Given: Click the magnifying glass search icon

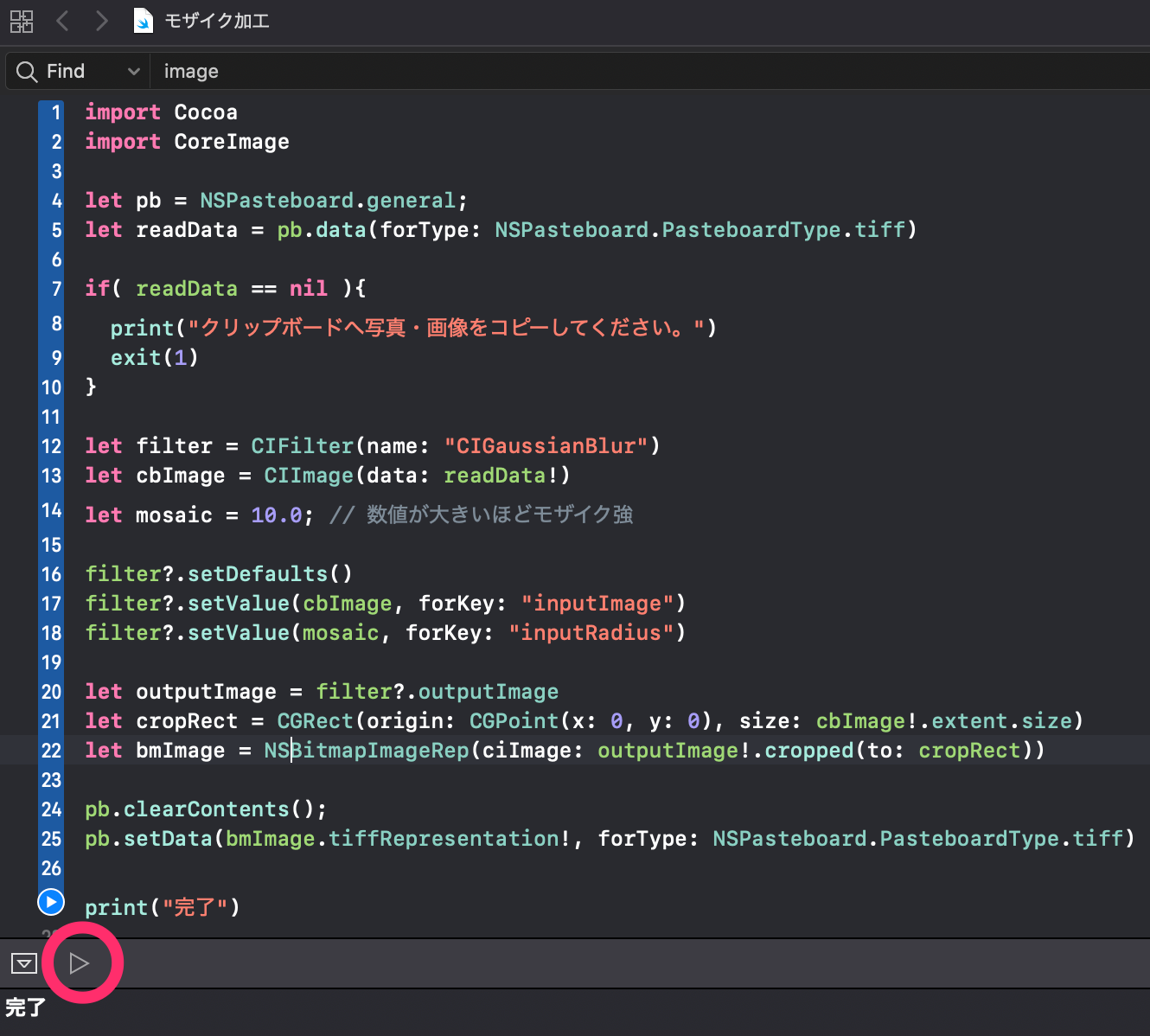Looking at the screenshot, I should (x=27, y=72).
